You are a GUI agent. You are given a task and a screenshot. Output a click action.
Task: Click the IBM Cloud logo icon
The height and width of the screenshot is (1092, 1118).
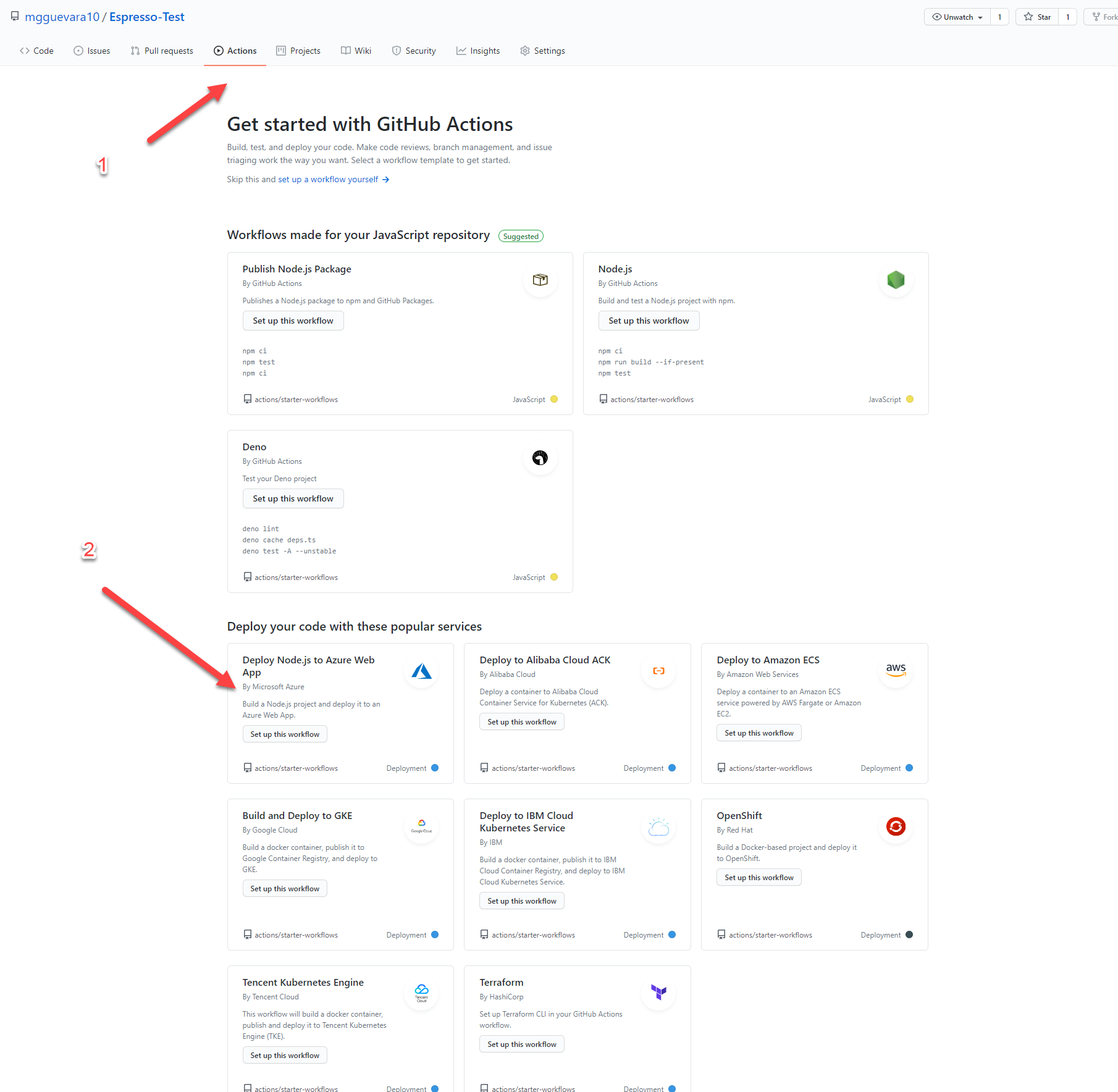[x=659, y=826]
